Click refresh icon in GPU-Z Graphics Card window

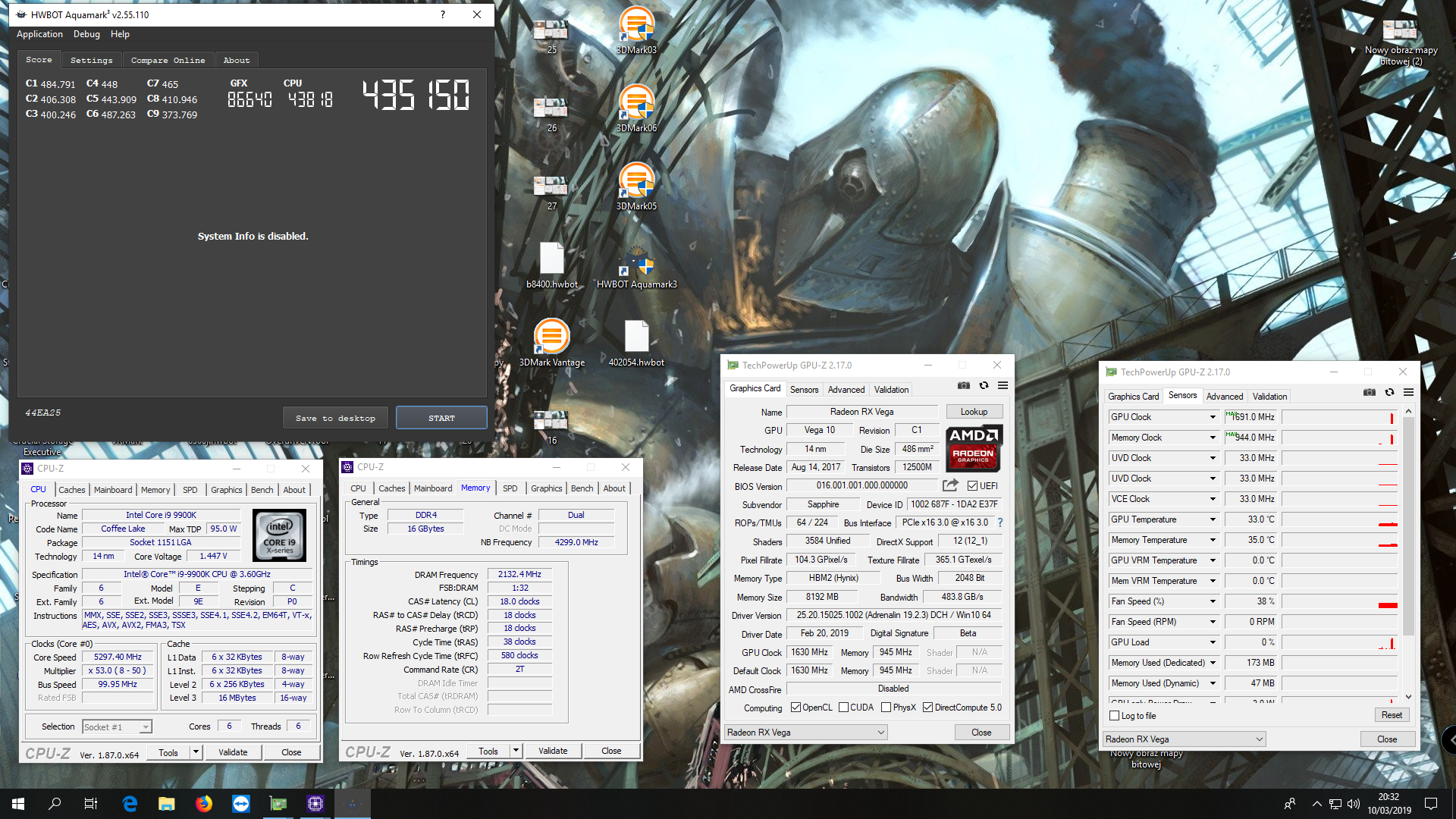click(984, 385)
